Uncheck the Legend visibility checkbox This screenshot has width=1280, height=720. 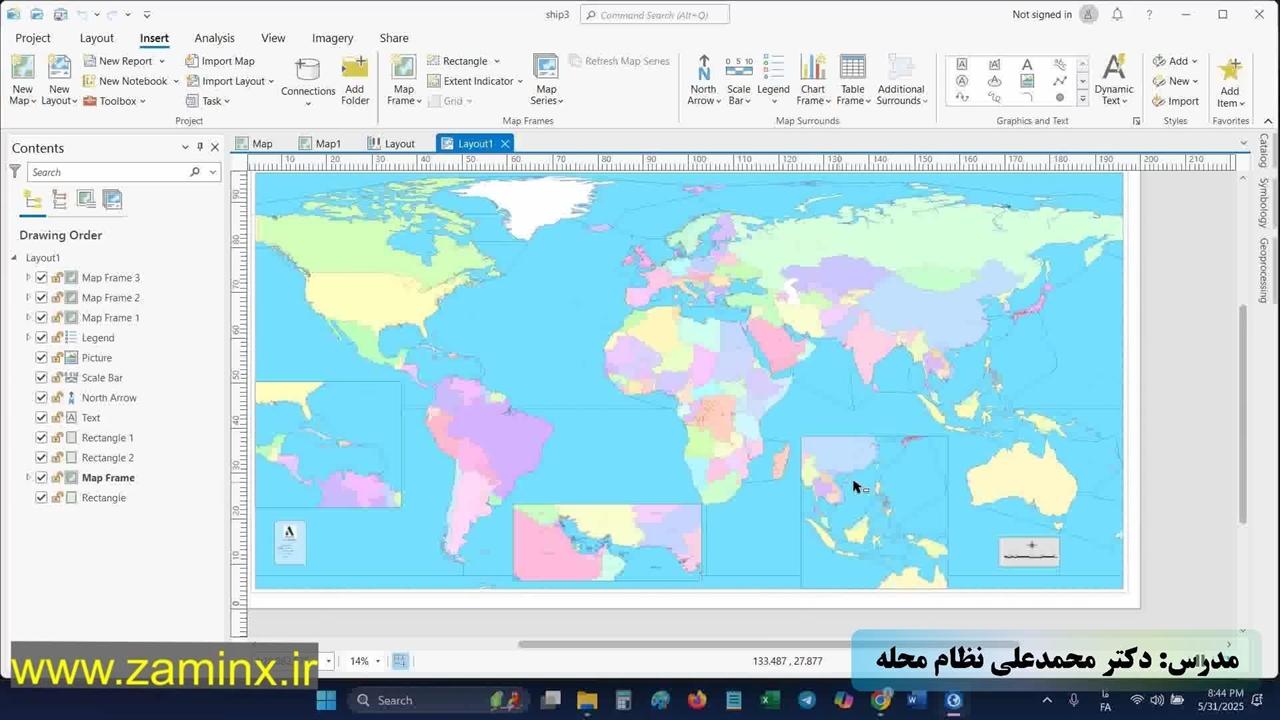click(x=41, y=338)
